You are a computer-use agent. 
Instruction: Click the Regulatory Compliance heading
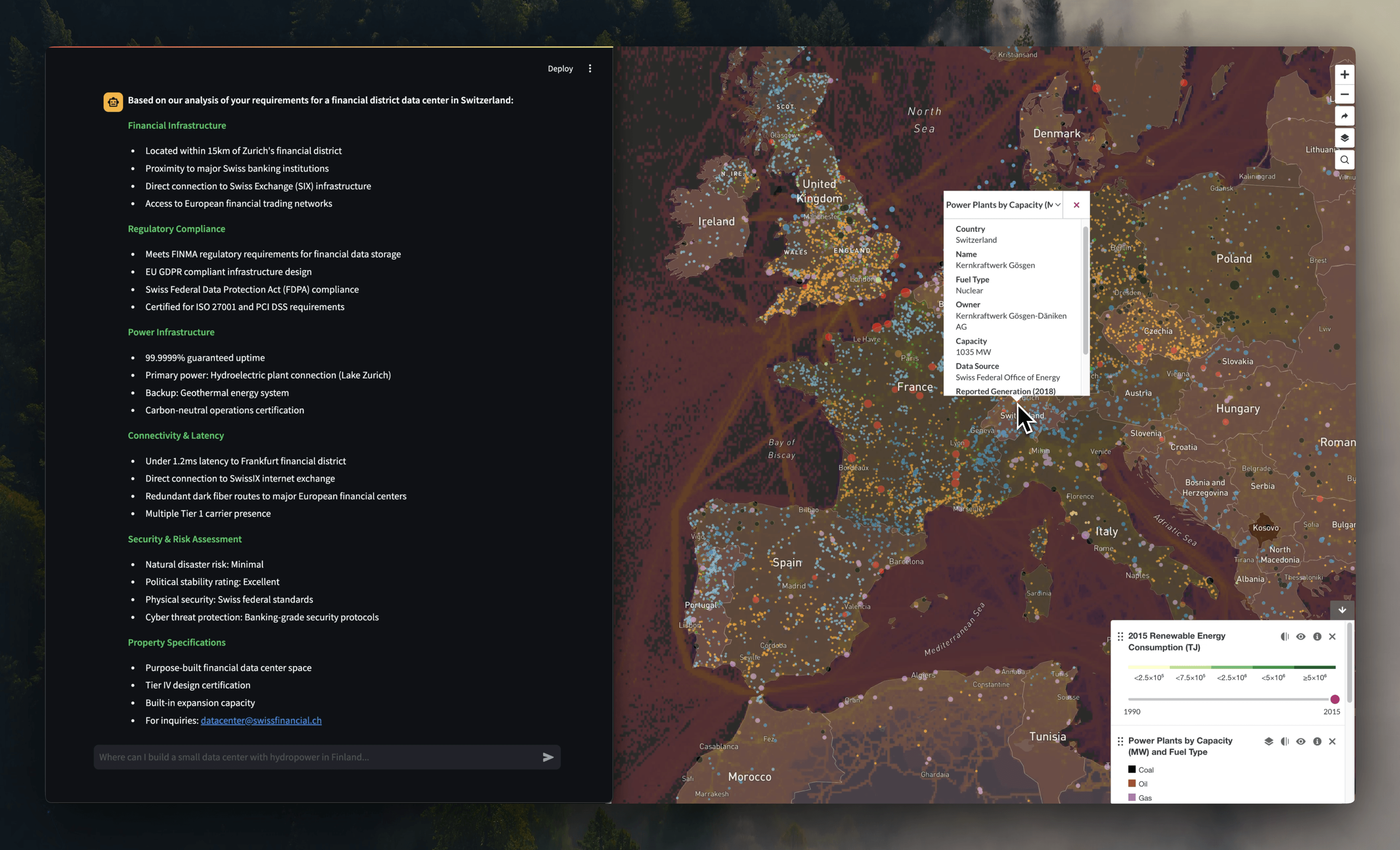click(176, 229)
